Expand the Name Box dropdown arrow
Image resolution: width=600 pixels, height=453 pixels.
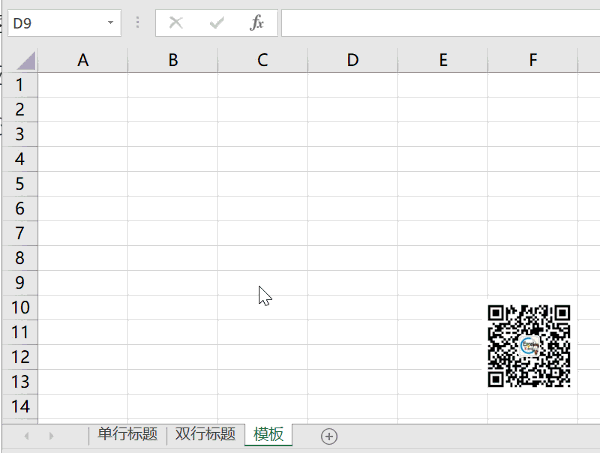pos(110,23)
